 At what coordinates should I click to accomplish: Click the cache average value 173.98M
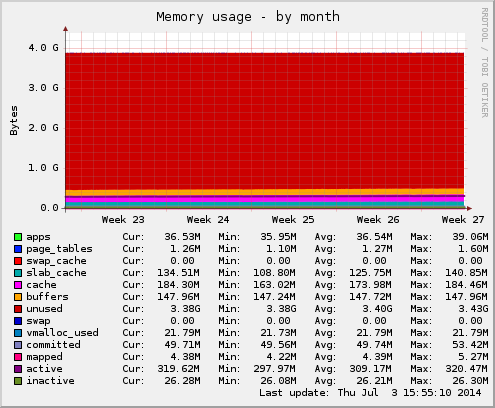click(x=371, y=285)
